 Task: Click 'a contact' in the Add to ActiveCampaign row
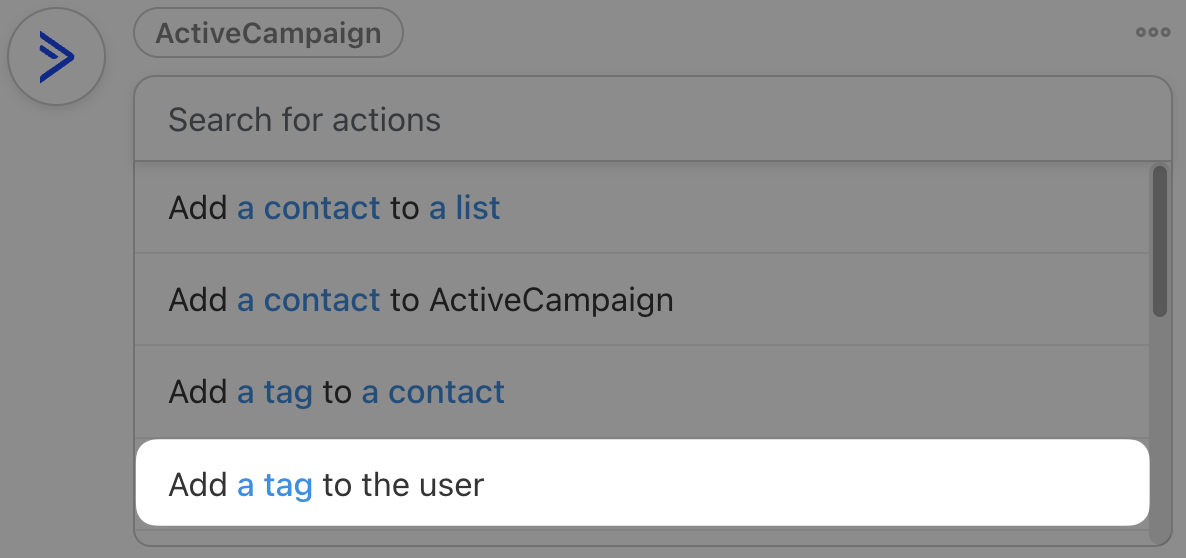point(309,300)
